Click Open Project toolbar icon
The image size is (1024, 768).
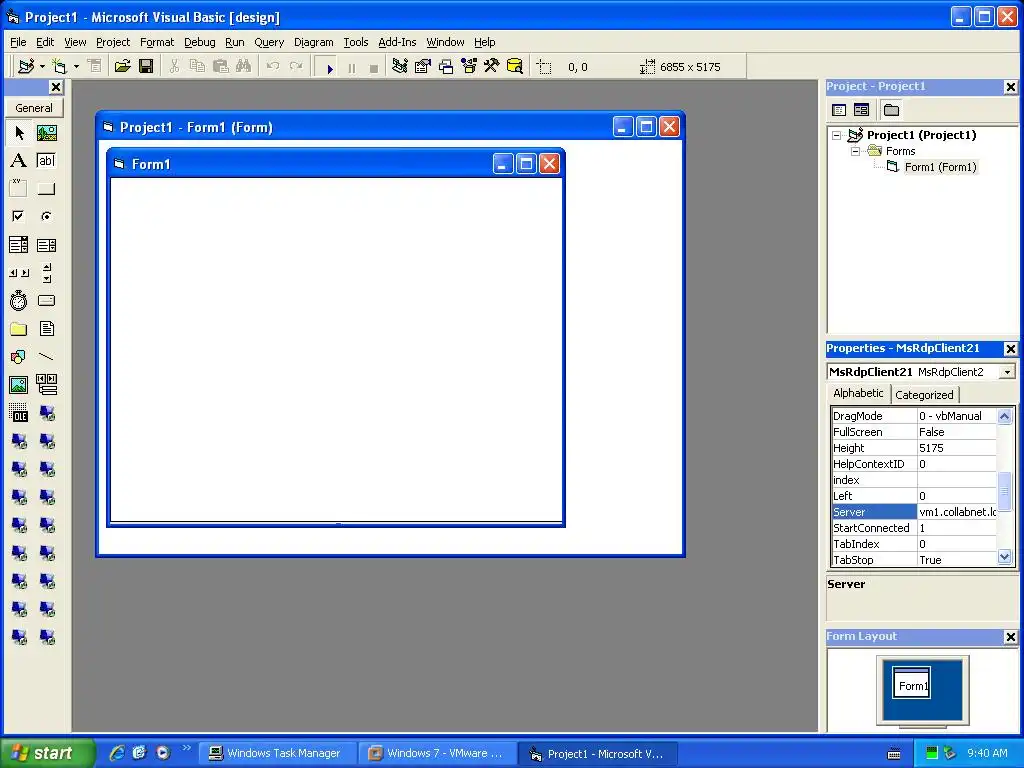coord(122,67)
